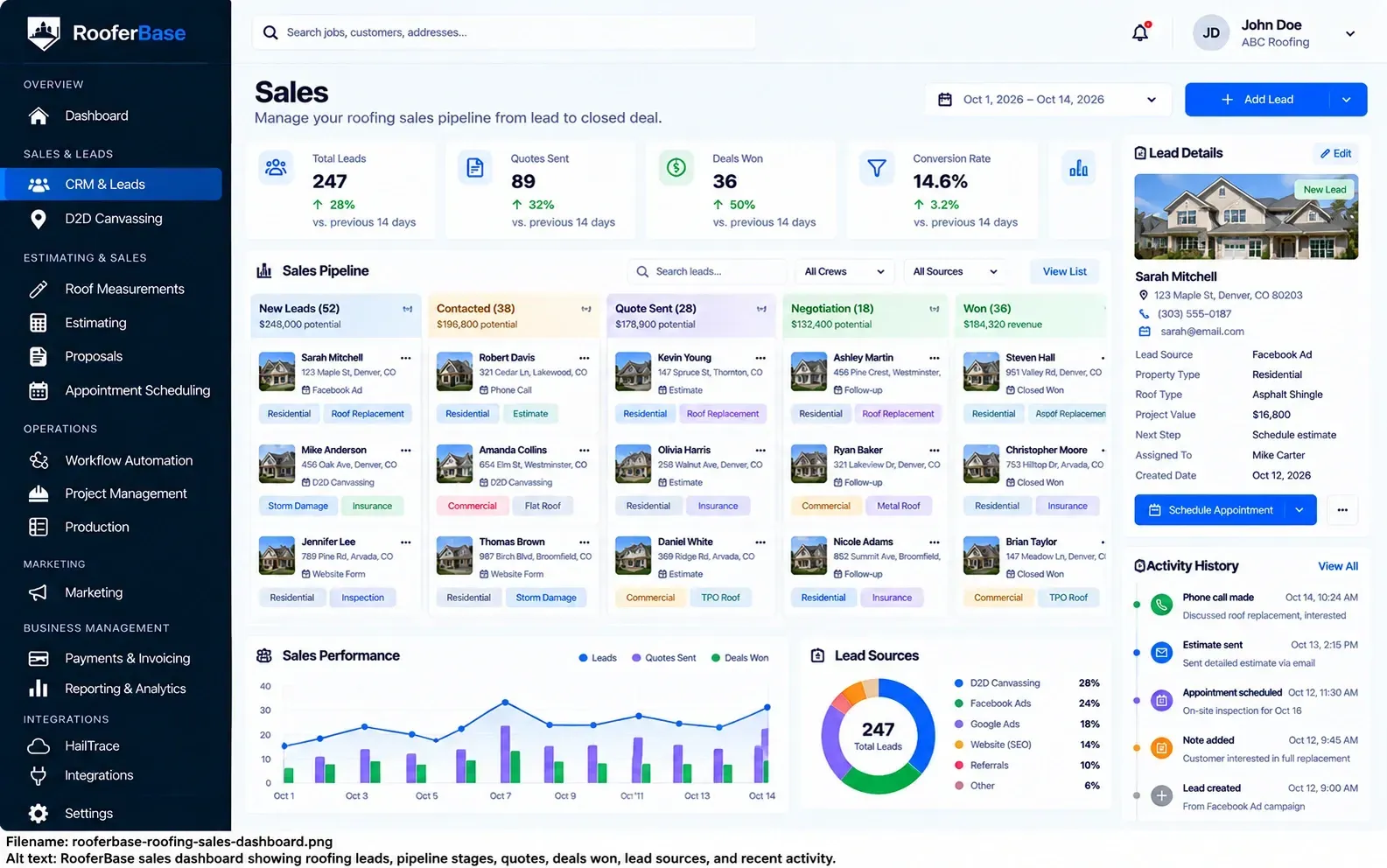
Task: Click the Appointment scheduled calendar icon
Action: pos(1161,700)
